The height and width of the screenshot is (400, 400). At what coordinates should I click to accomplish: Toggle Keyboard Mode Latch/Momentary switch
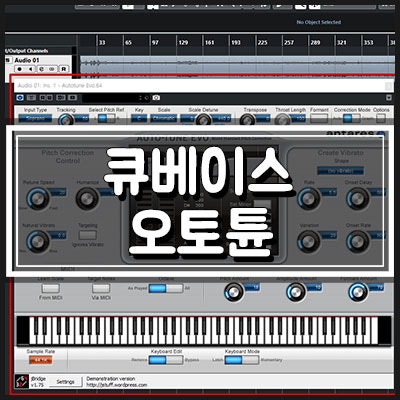(x=242, y=360)
